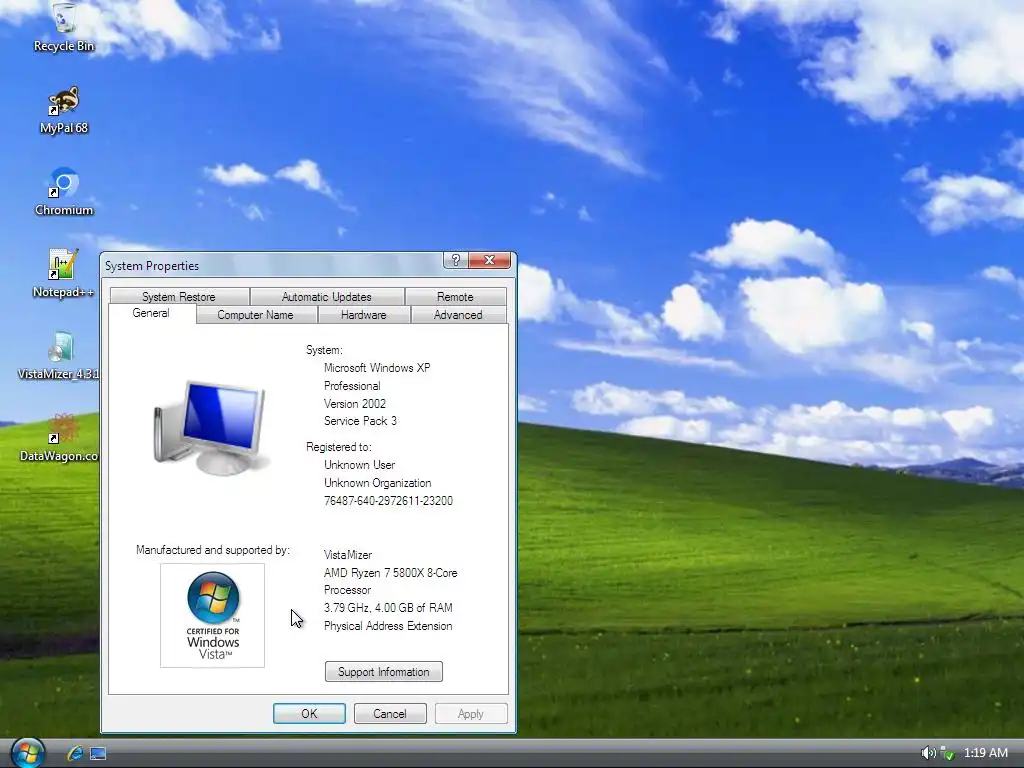Confirm with the OK button
1024x768 pixels.
(x=310, y=714)
